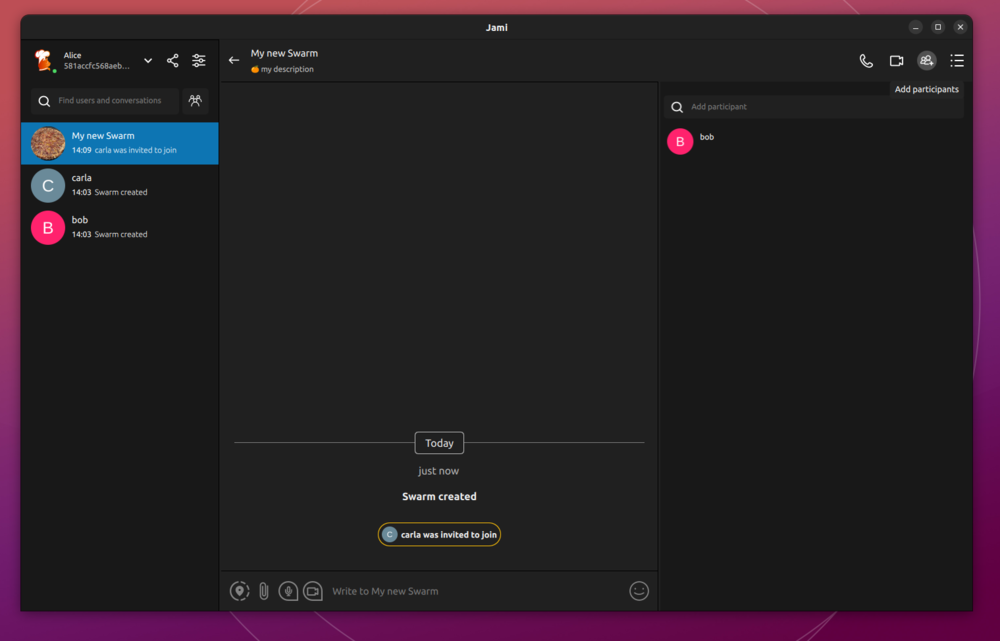Screen dimensions: 1000x641
Task: Record a video message
Action: 312,591
